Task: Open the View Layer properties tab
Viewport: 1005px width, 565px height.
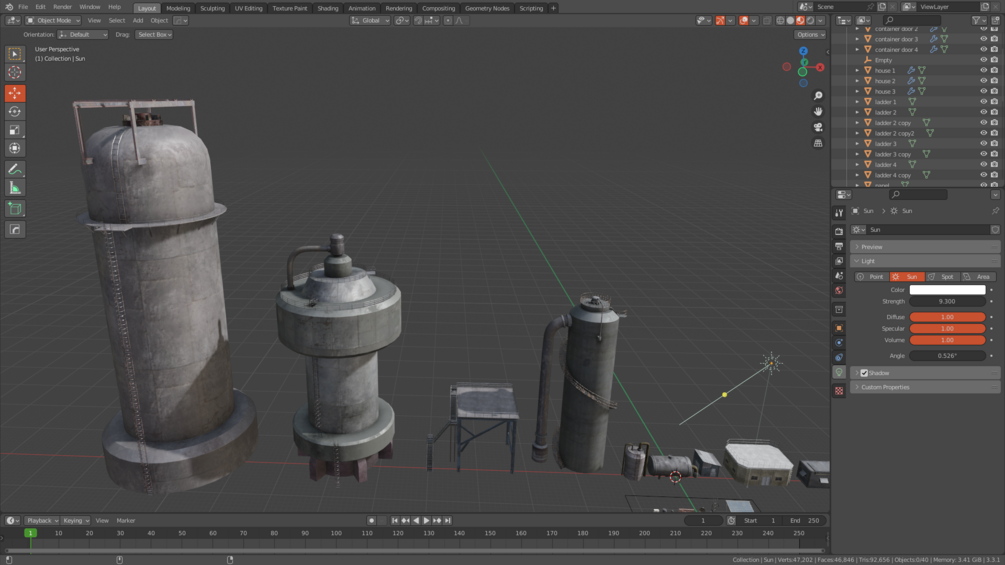Action: [839, 261]
